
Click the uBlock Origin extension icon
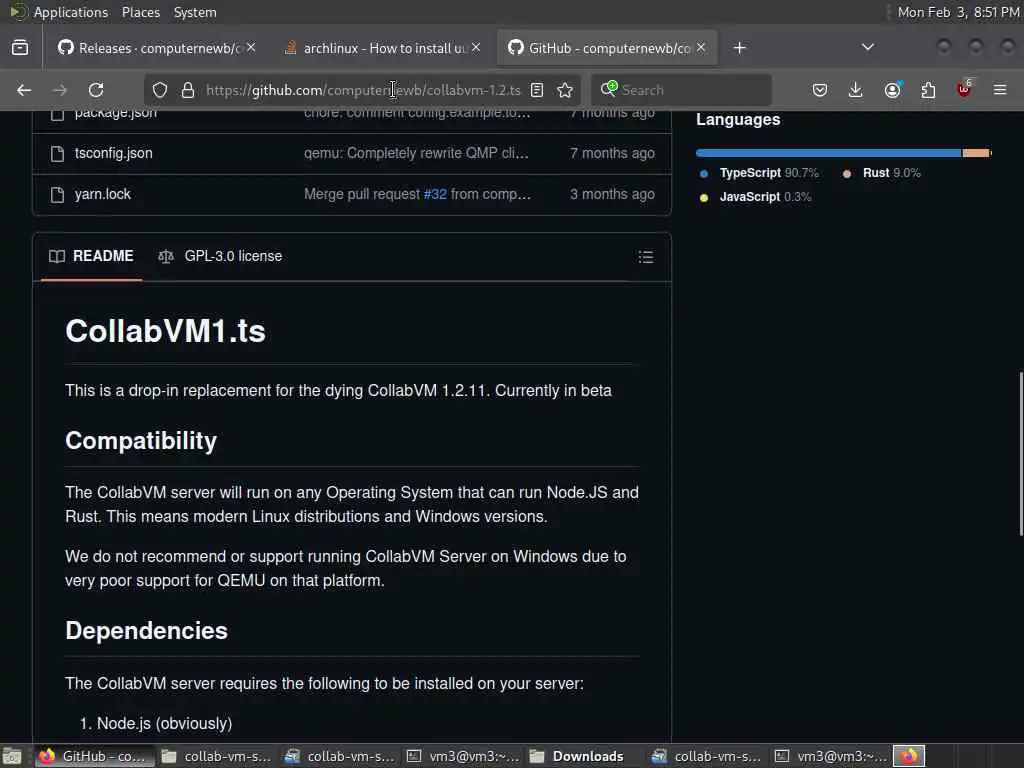point(964,89)
